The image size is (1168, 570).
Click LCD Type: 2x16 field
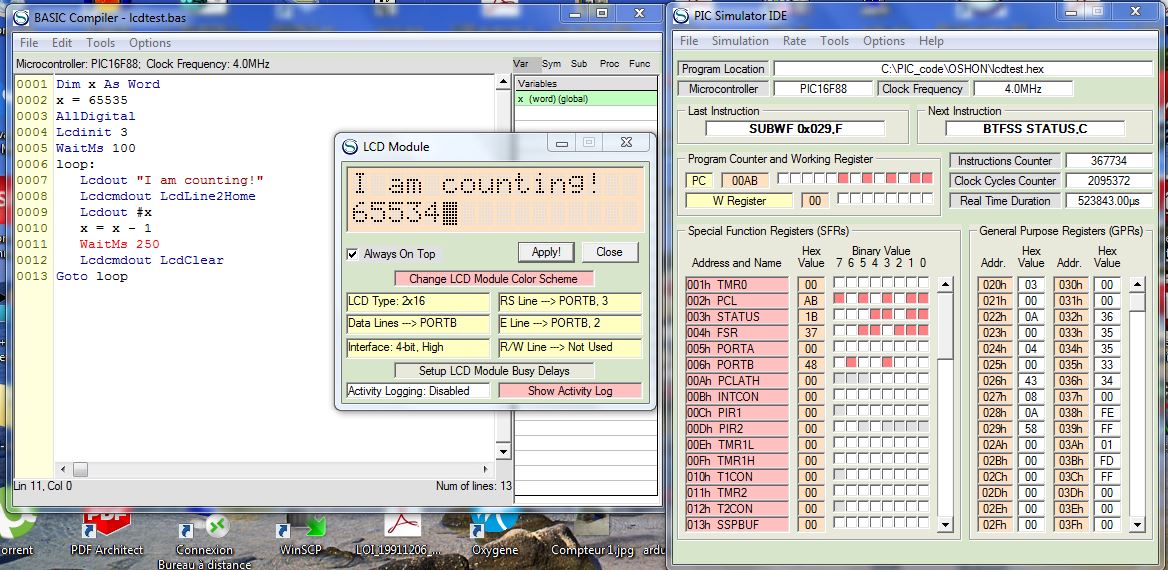point(418,302)
